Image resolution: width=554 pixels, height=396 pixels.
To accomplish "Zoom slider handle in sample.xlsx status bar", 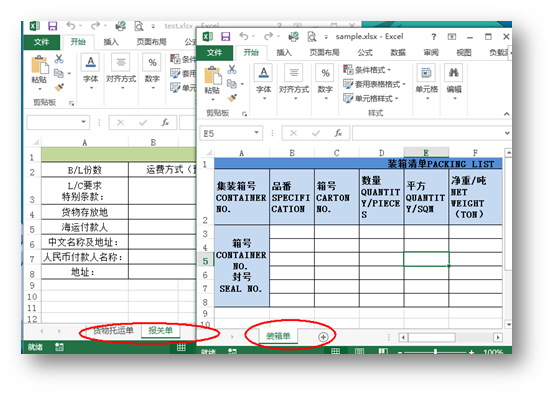I will click(x=435, y=351).
